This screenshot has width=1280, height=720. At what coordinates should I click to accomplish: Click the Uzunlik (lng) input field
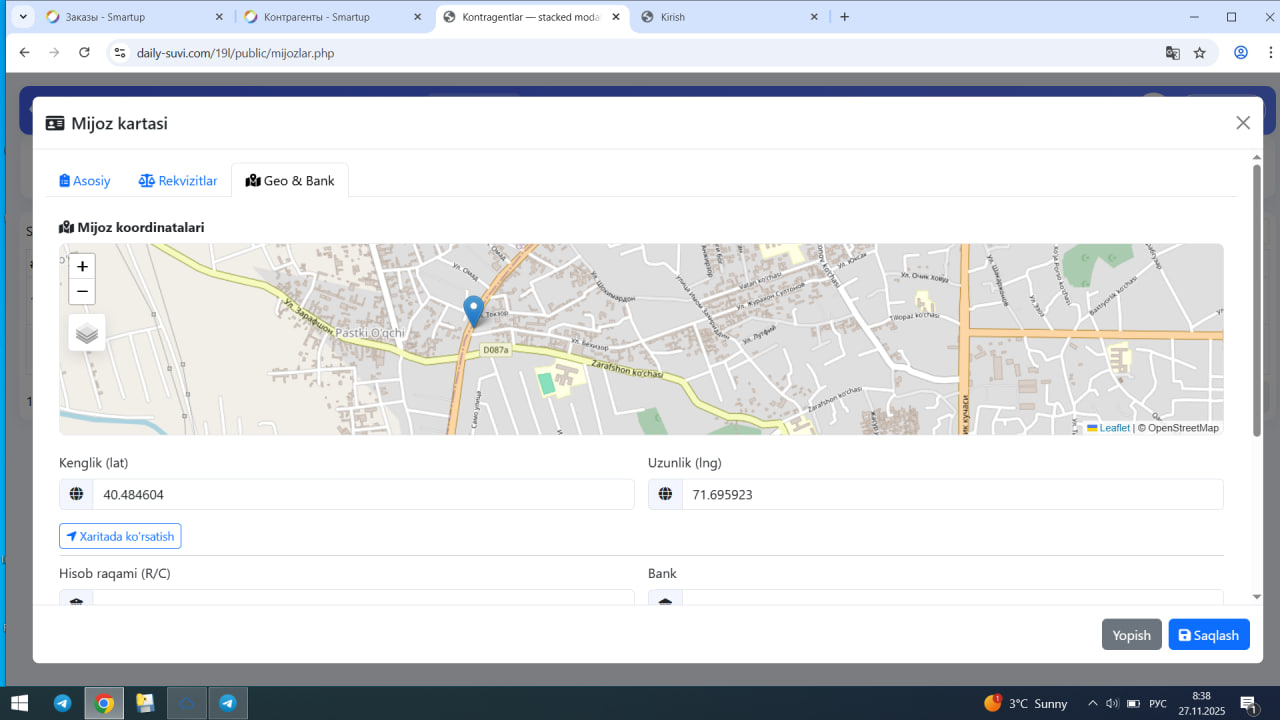coord(951,494)
